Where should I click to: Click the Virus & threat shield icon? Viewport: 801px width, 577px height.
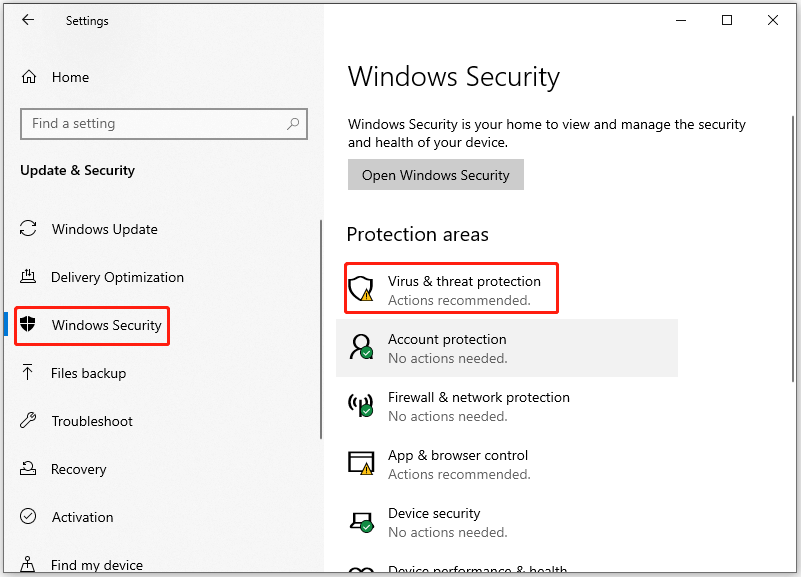click(x=360, y=290)
